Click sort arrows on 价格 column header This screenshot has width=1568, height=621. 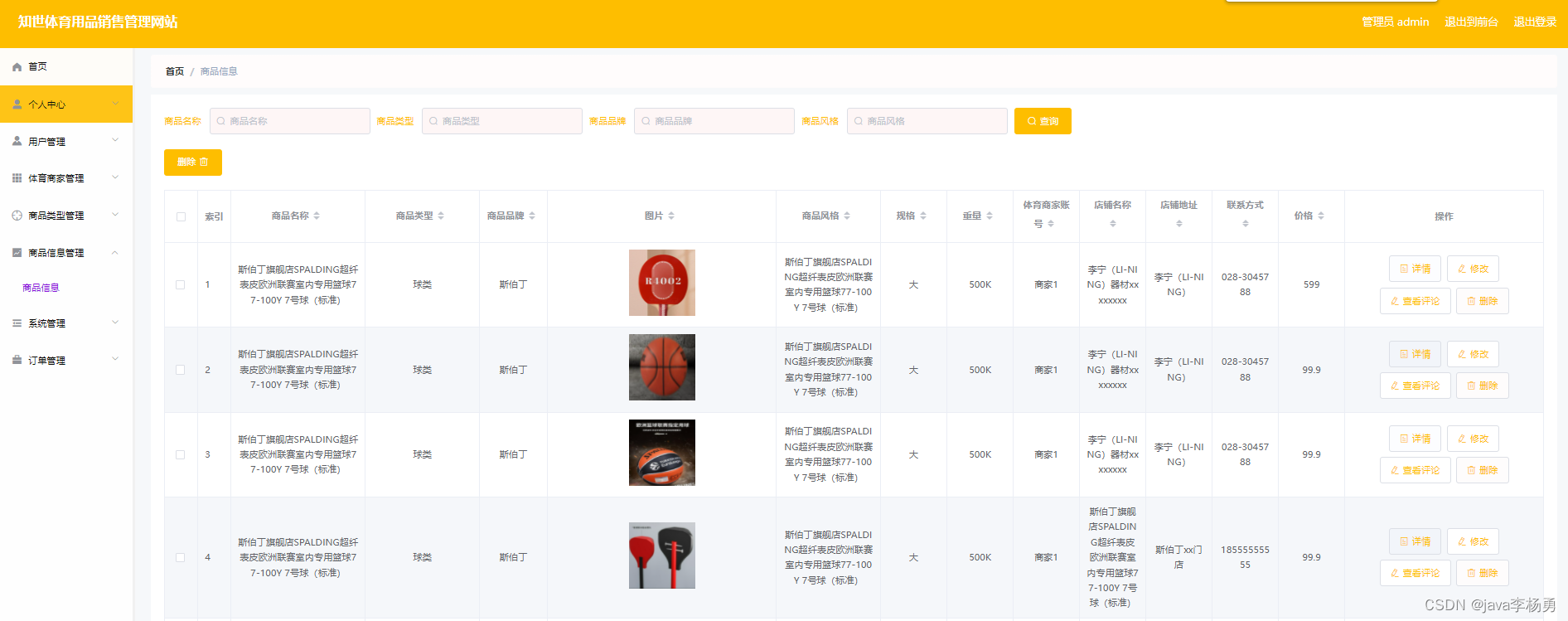(1321, 216)
